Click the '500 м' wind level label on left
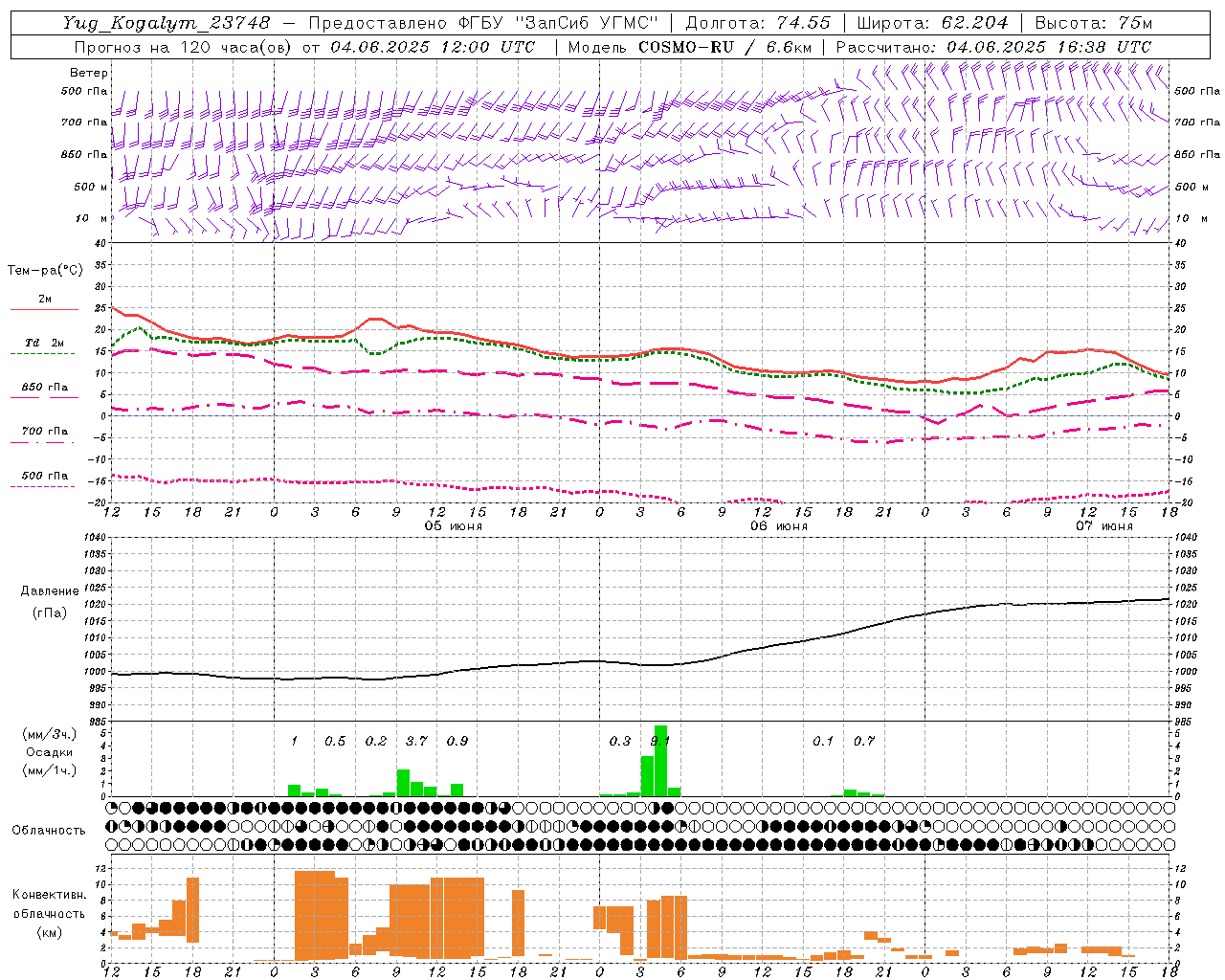Viewport: 1225px width, 980px height. pyautogui.click(x=91, y=187)
